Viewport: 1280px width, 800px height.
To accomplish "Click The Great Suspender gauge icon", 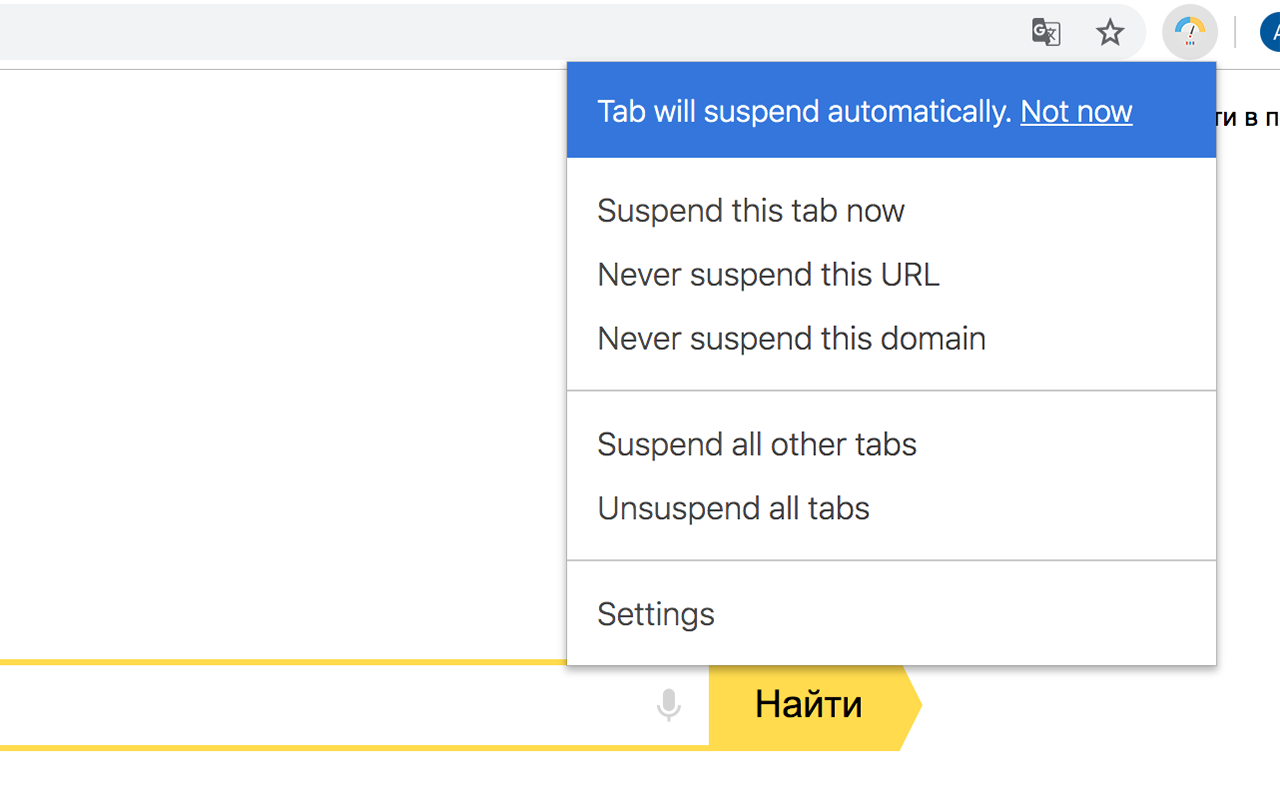I will pyautogui.click(x=1190, y=32).
